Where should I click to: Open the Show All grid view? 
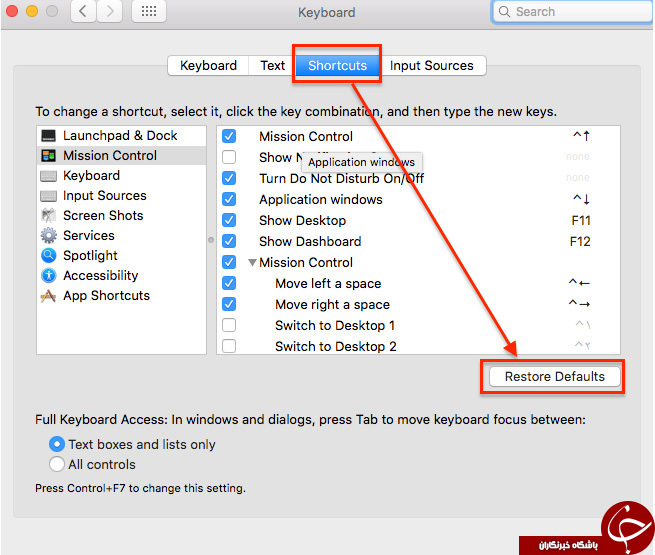pos(149,11)
